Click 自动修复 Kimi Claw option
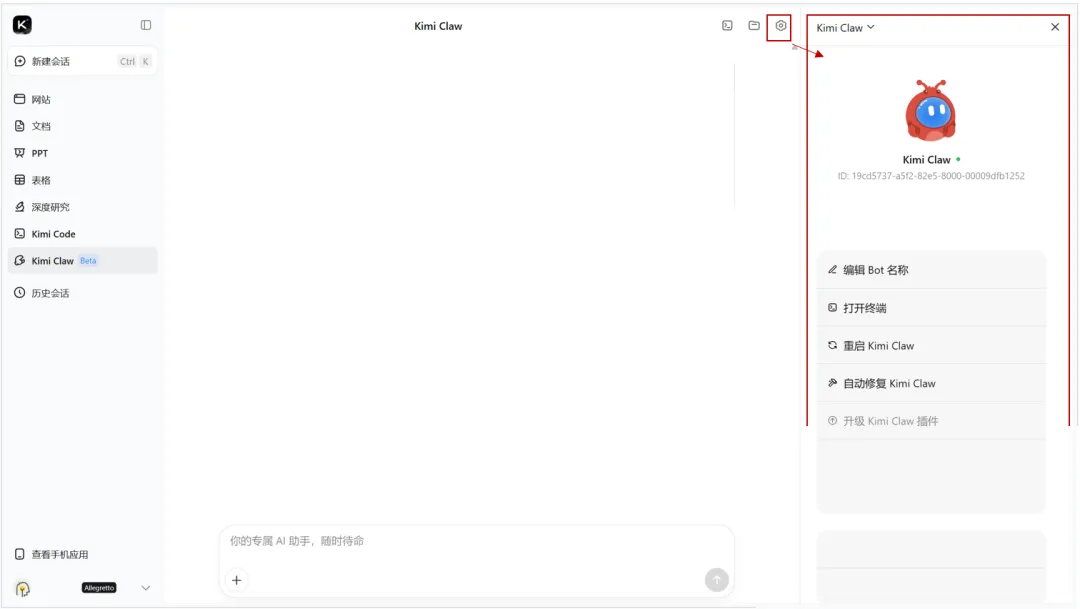1080x609 pixels. [x=931, y=384]
